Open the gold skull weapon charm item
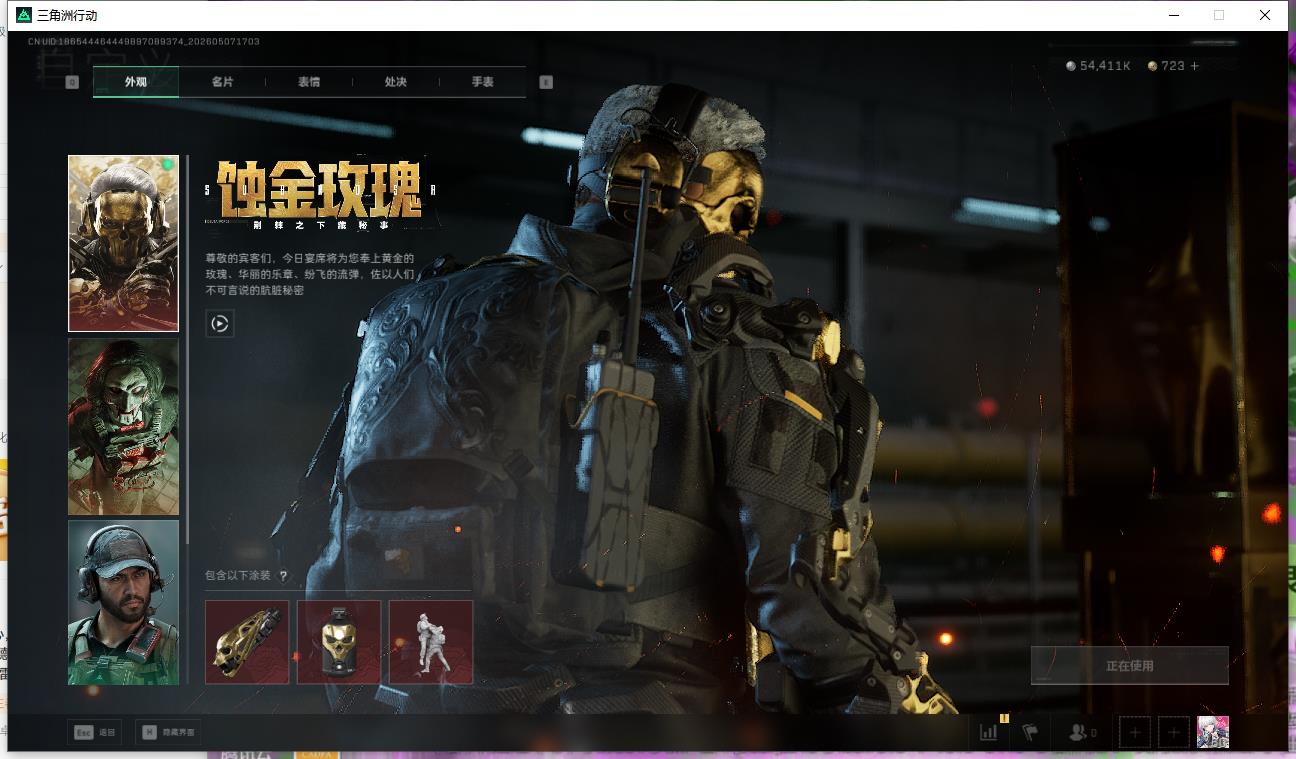 coord(247,642)
